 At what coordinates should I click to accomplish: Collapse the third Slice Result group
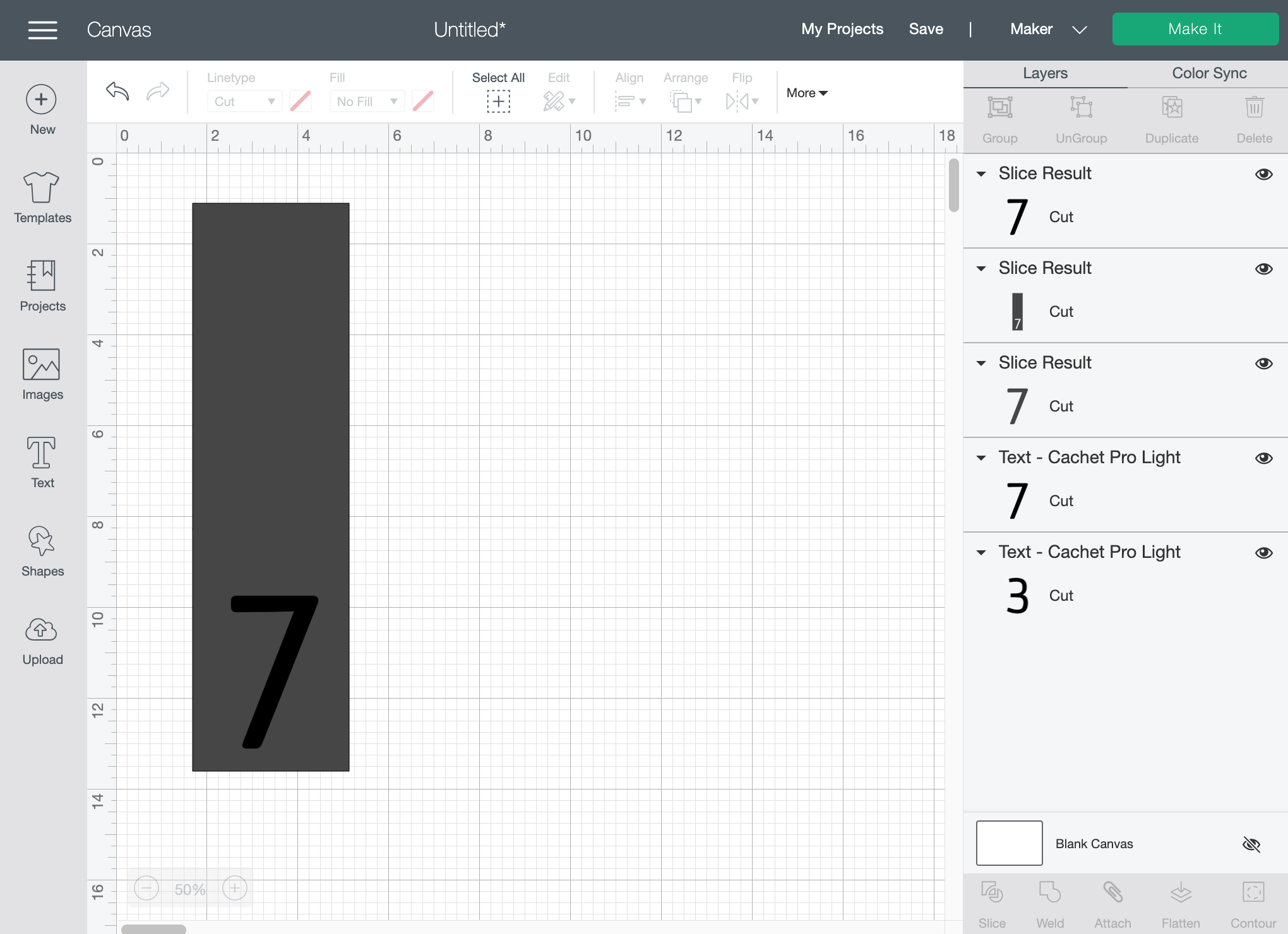(x=981, y=364)
